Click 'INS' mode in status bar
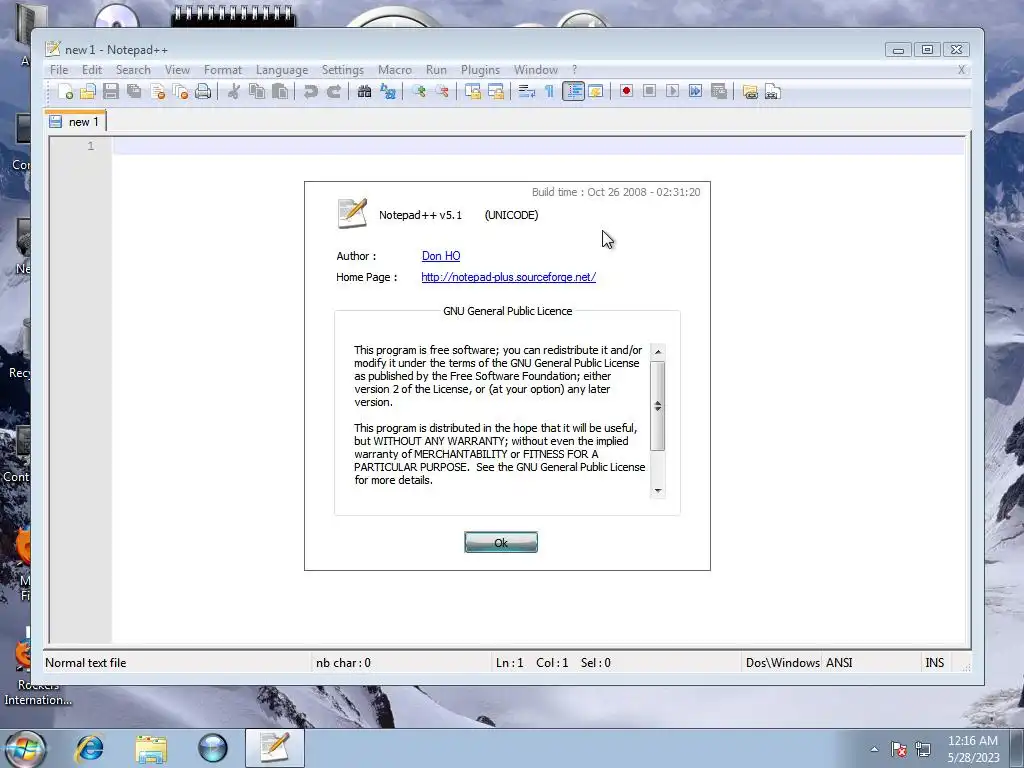Screen dimensions: 1024x768 935,663
